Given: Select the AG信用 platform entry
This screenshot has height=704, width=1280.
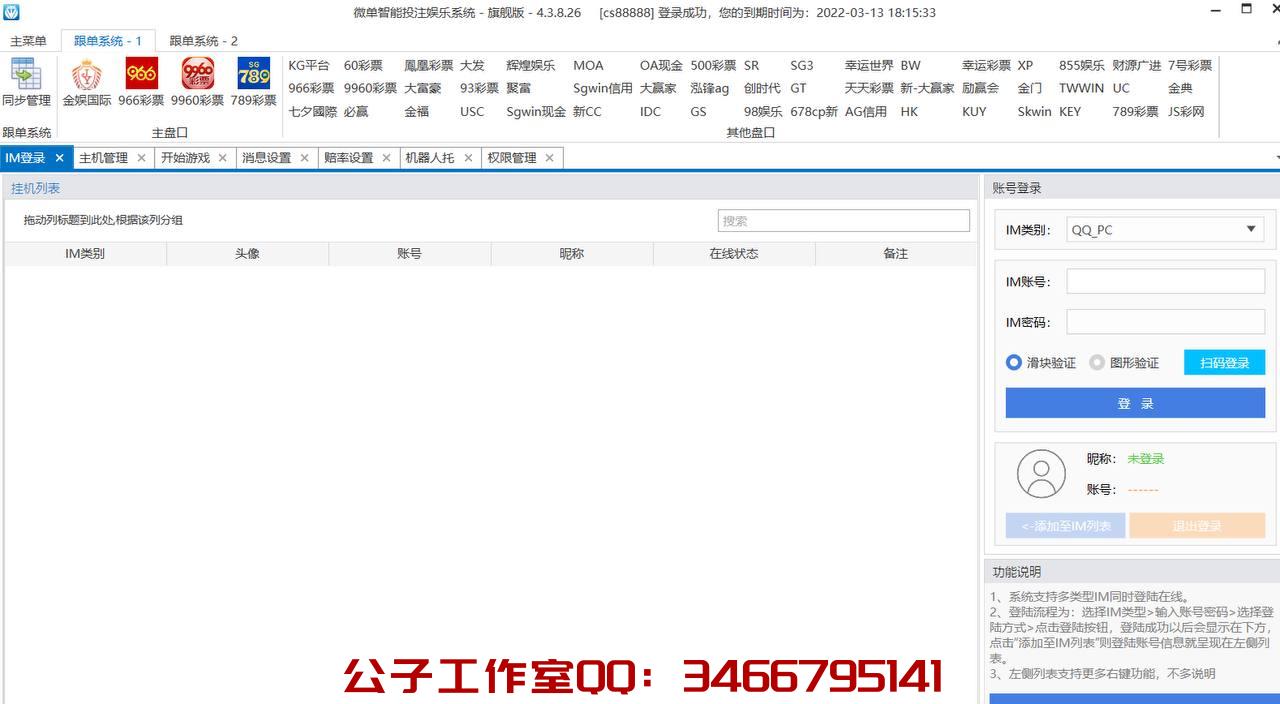Looking at the screenshot, I should tap(866, 112).
